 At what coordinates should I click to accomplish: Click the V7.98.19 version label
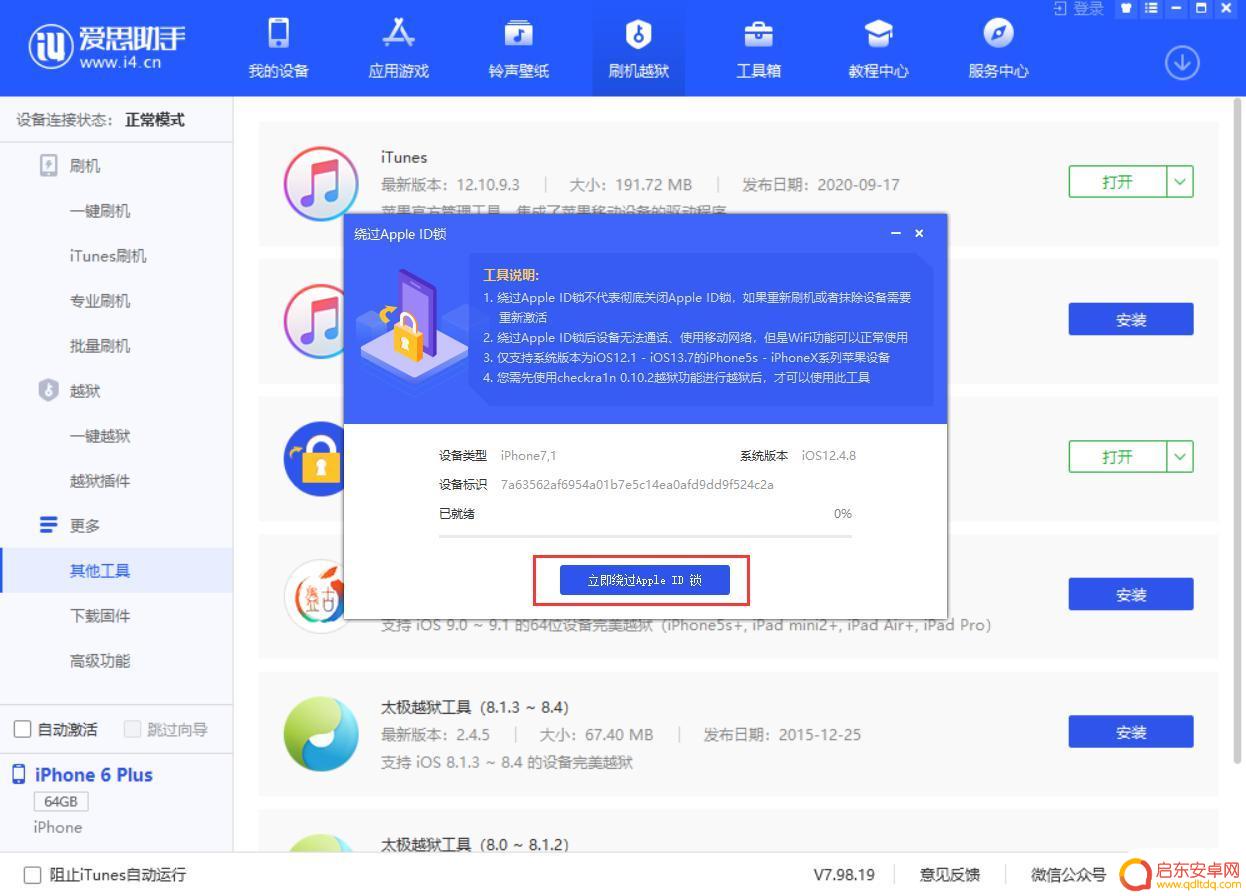(x=844, y=875)
